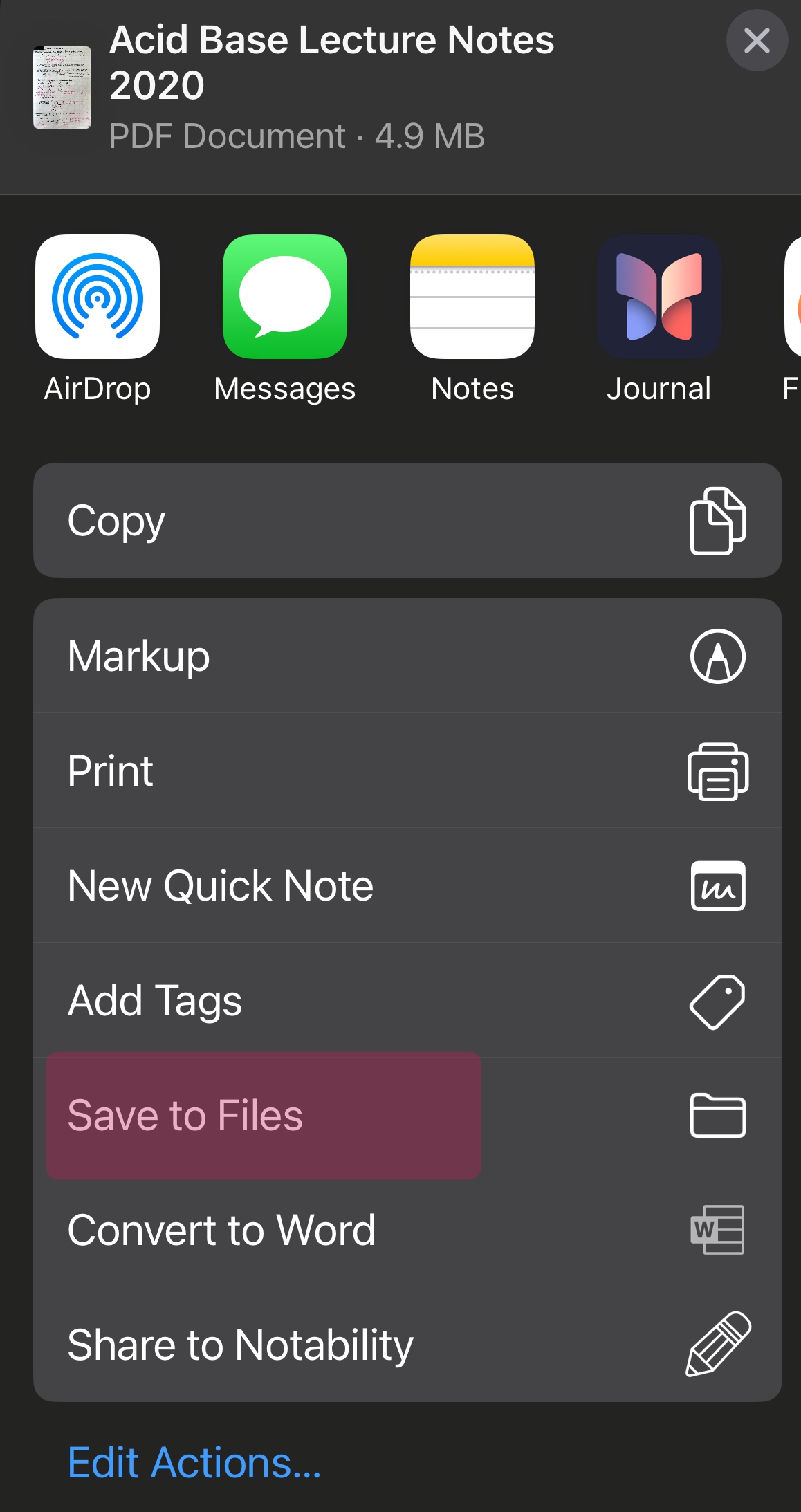Open the PDF document thumbnail preview

pos(62,87)
